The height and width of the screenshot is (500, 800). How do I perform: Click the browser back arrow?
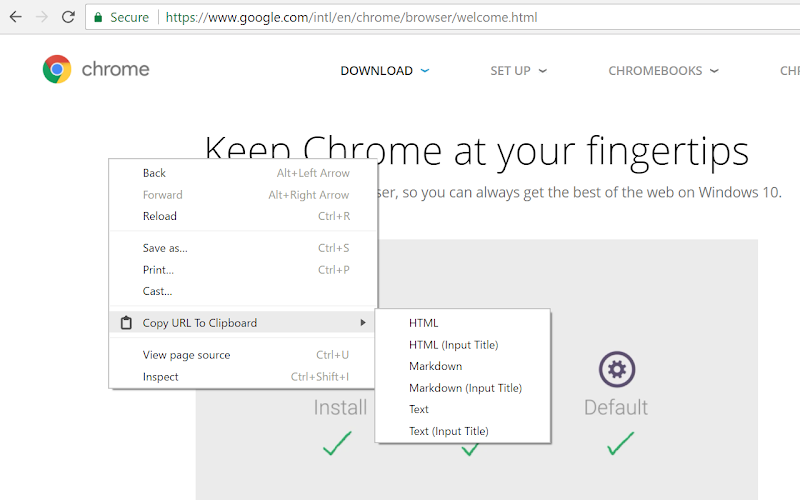(16, 17)
